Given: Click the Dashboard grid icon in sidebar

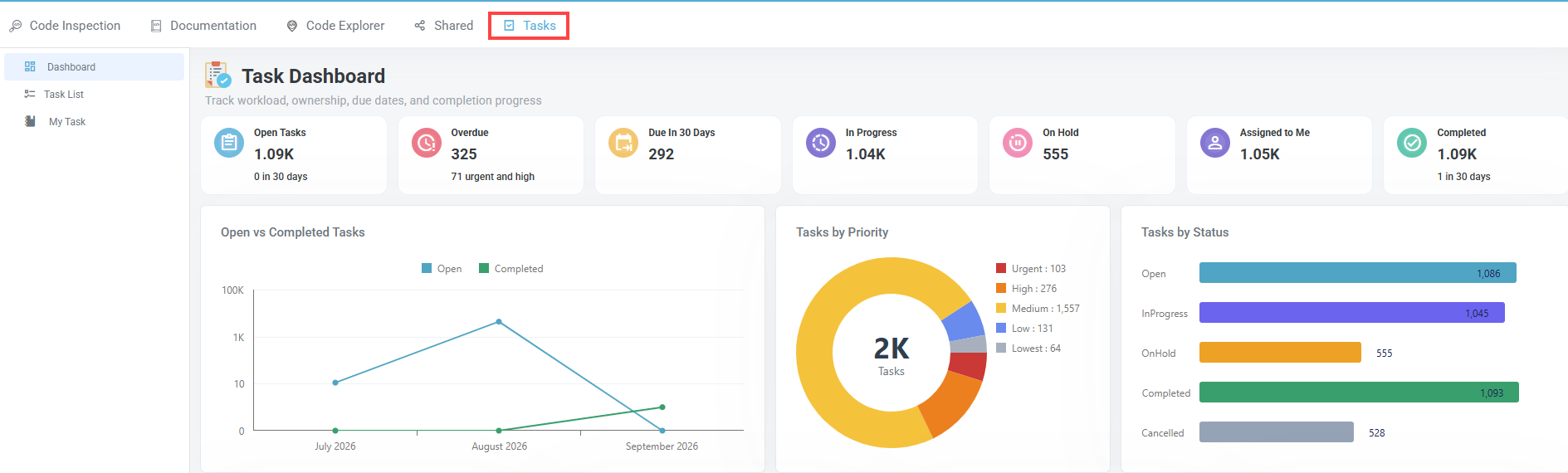Looking at the screenshot, I should coord(30,66).
